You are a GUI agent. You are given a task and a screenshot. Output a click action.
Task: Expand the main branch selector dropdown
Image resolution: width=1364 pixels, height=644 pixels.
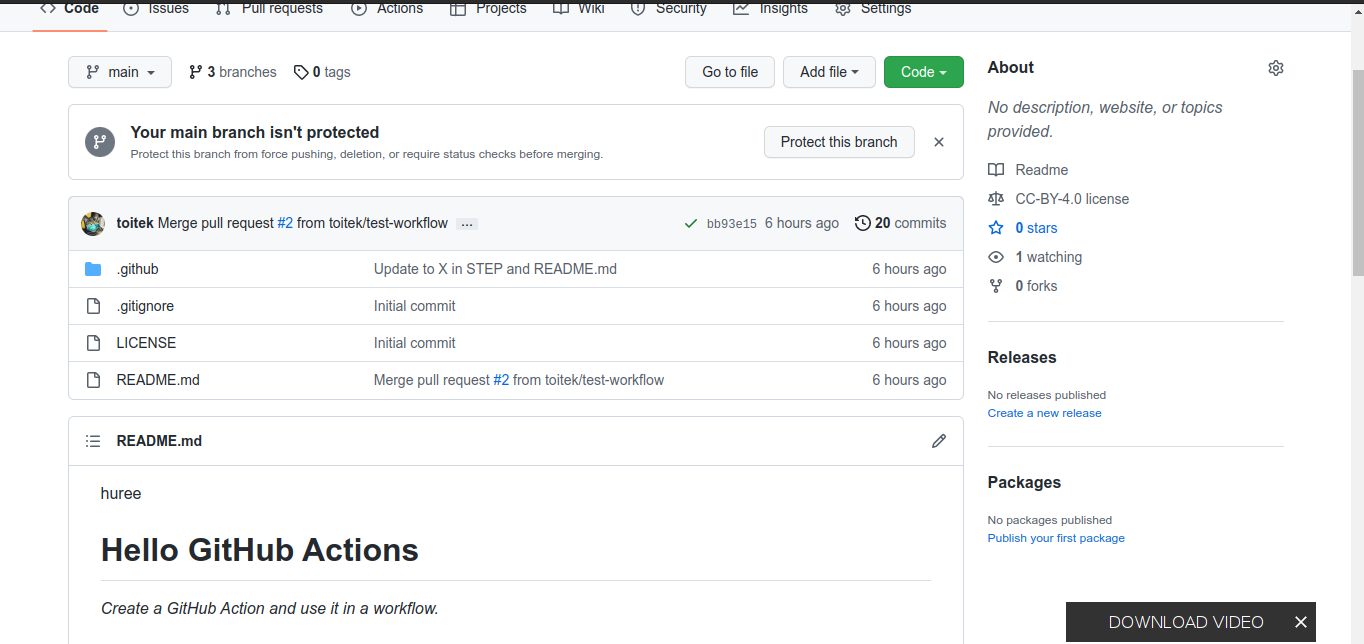(x=120, y=72)
